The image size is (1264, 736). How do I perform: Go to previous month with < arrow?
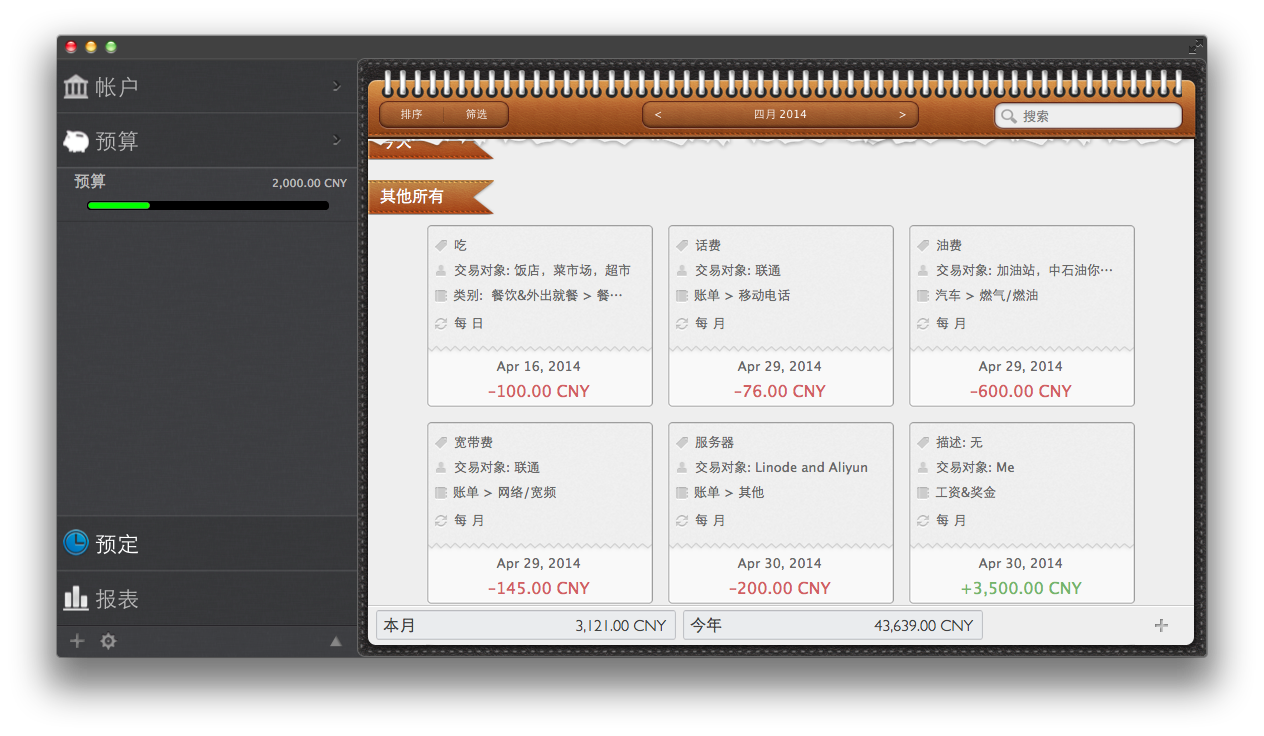(658, 115)
